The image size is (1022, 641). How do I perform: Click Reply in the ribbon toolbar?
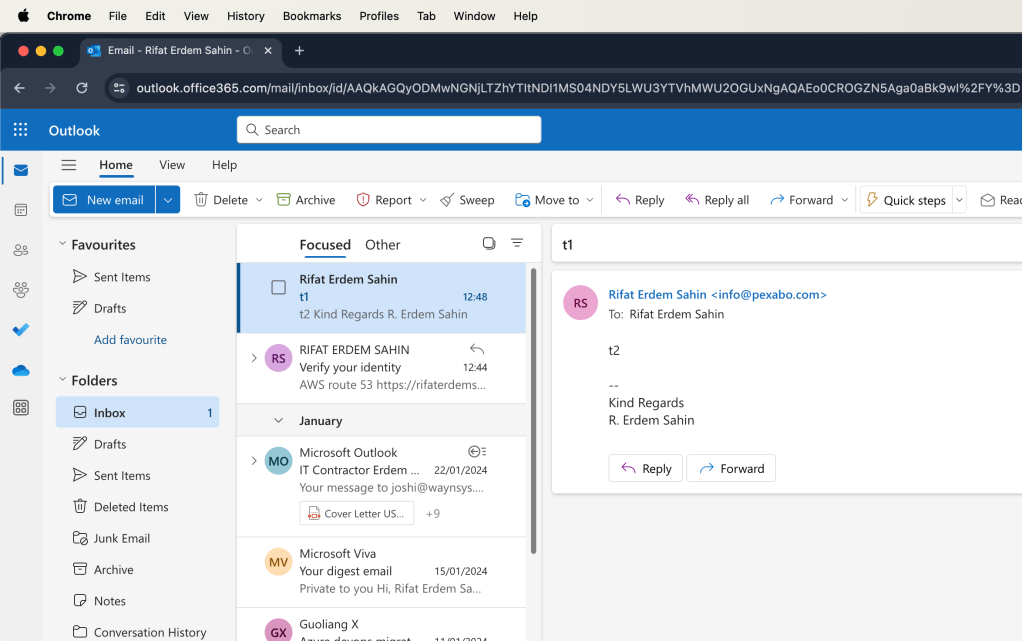click(639, 200)
